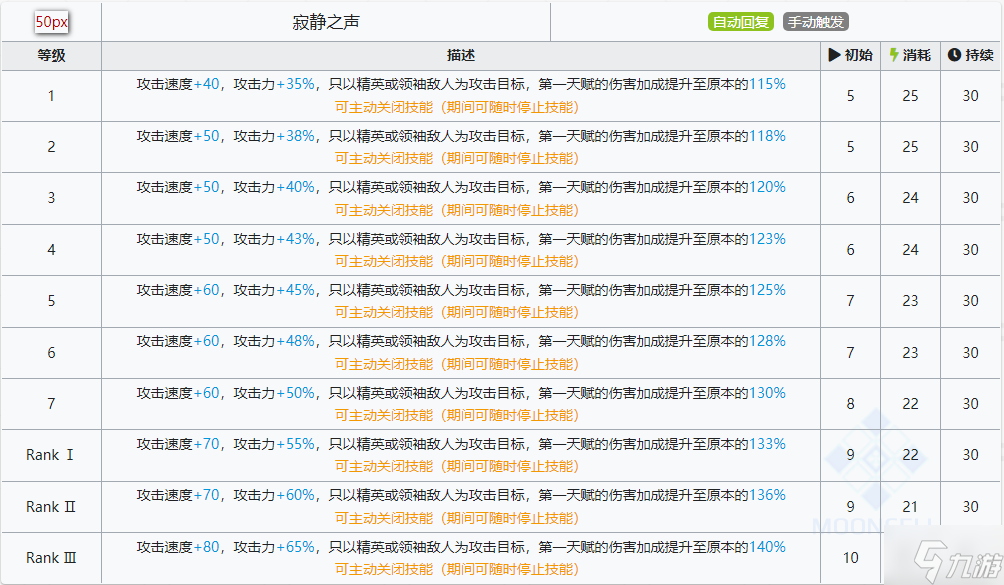This screenshot has height=585, width=1004.
Task: Click the 初始 column header text
Action: tap(859, 55)
